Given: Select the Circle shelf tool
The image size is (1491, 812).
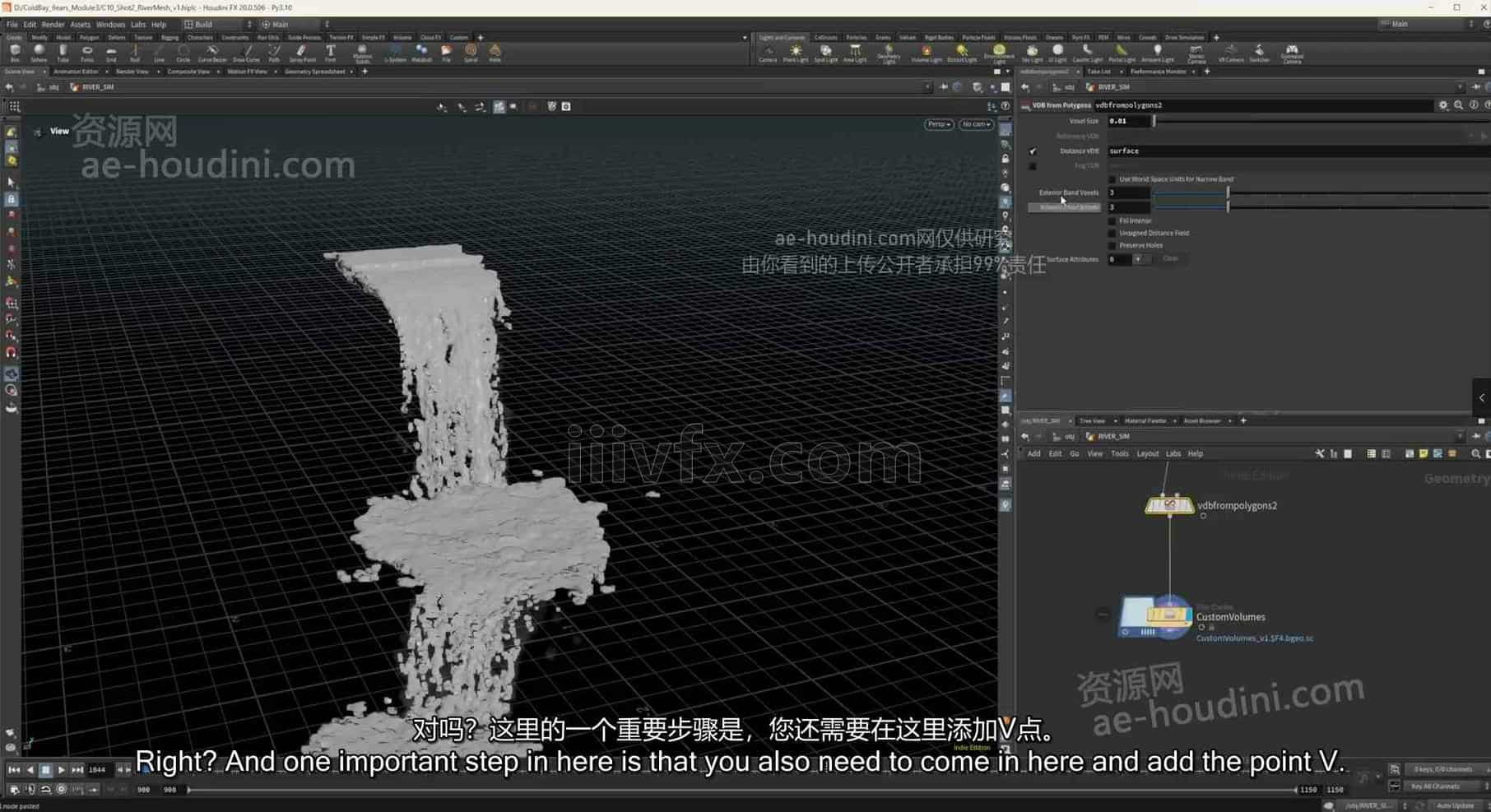Looking at the screenshot, I should pyautogui.click(x=183, y=53).
